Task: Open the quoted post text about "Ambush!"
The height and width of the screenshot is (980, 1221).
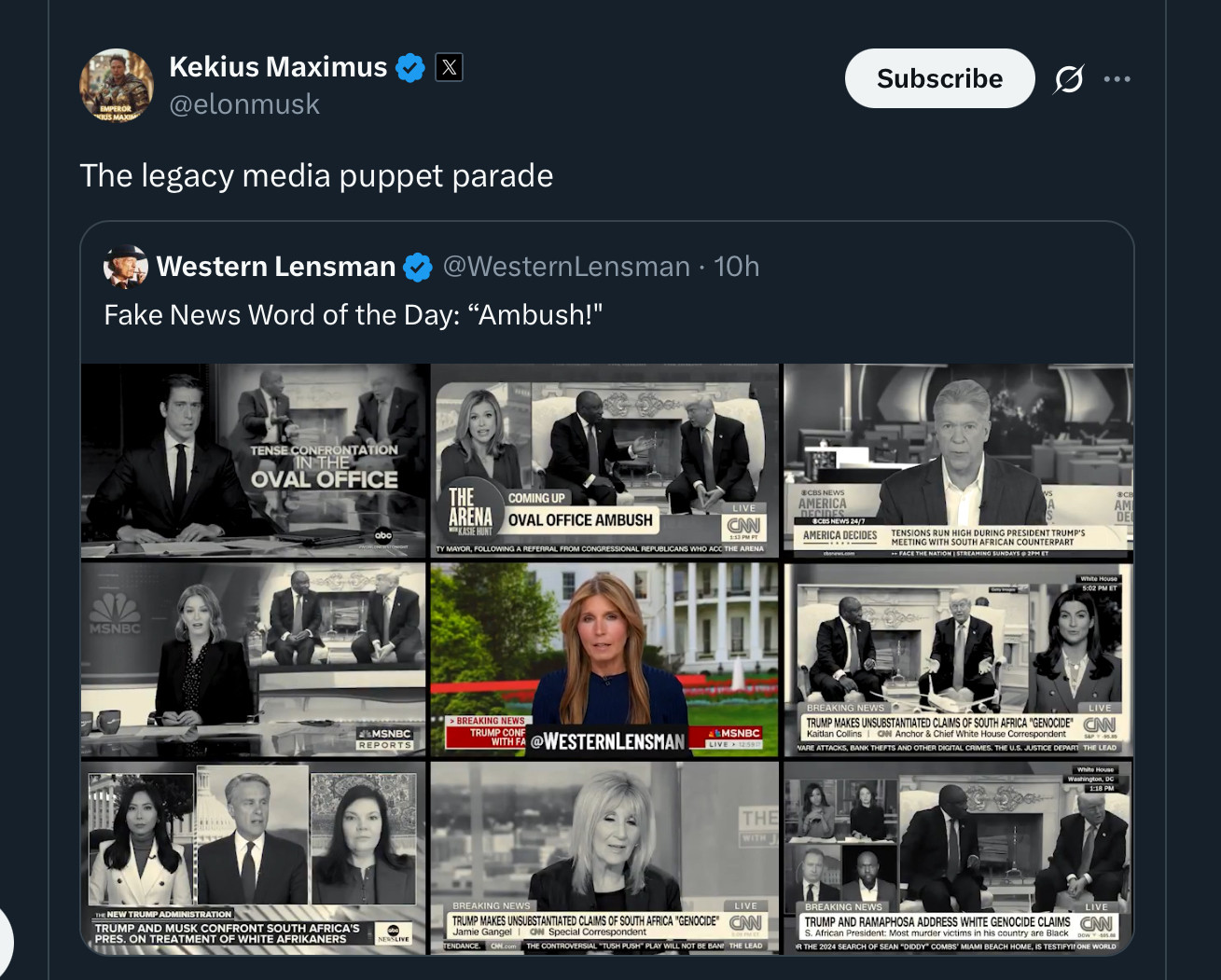Action: (x=354, y=315)
